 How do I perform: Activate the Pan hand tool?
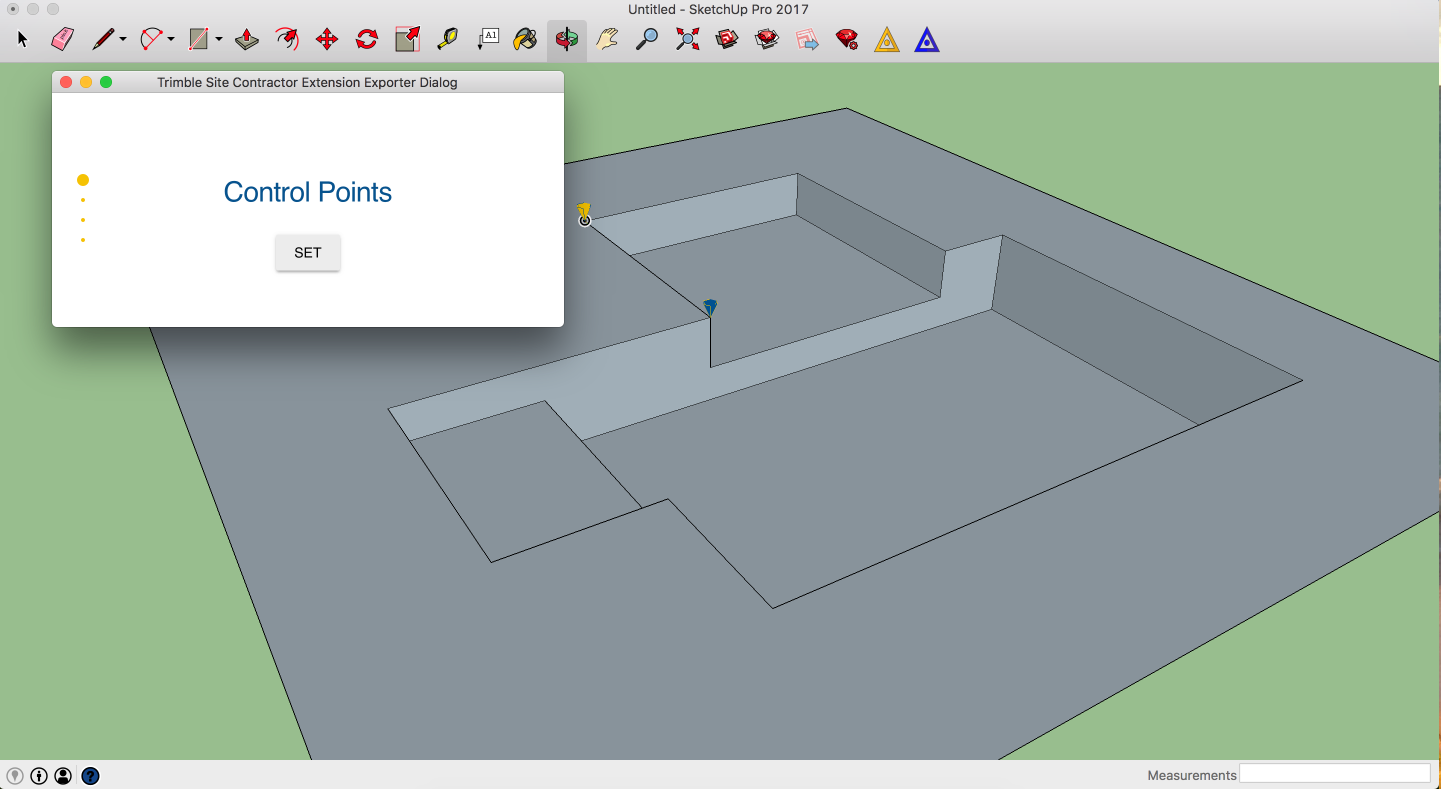tap(606, 38)
